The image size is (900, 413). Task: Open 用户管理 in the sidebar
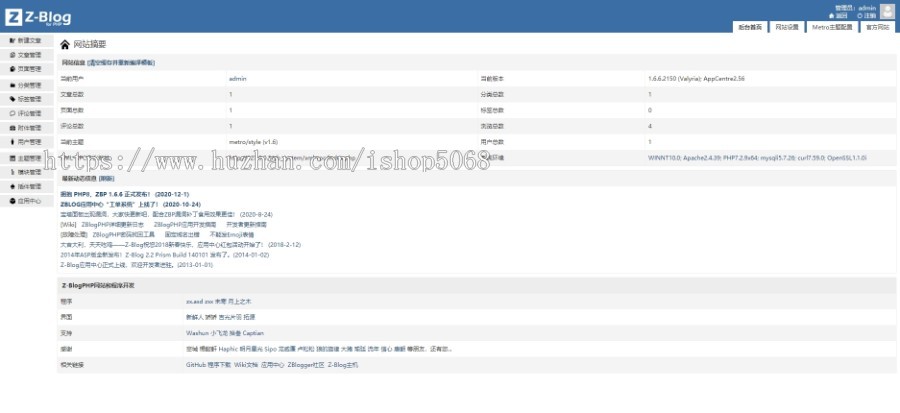coord(25,142)
